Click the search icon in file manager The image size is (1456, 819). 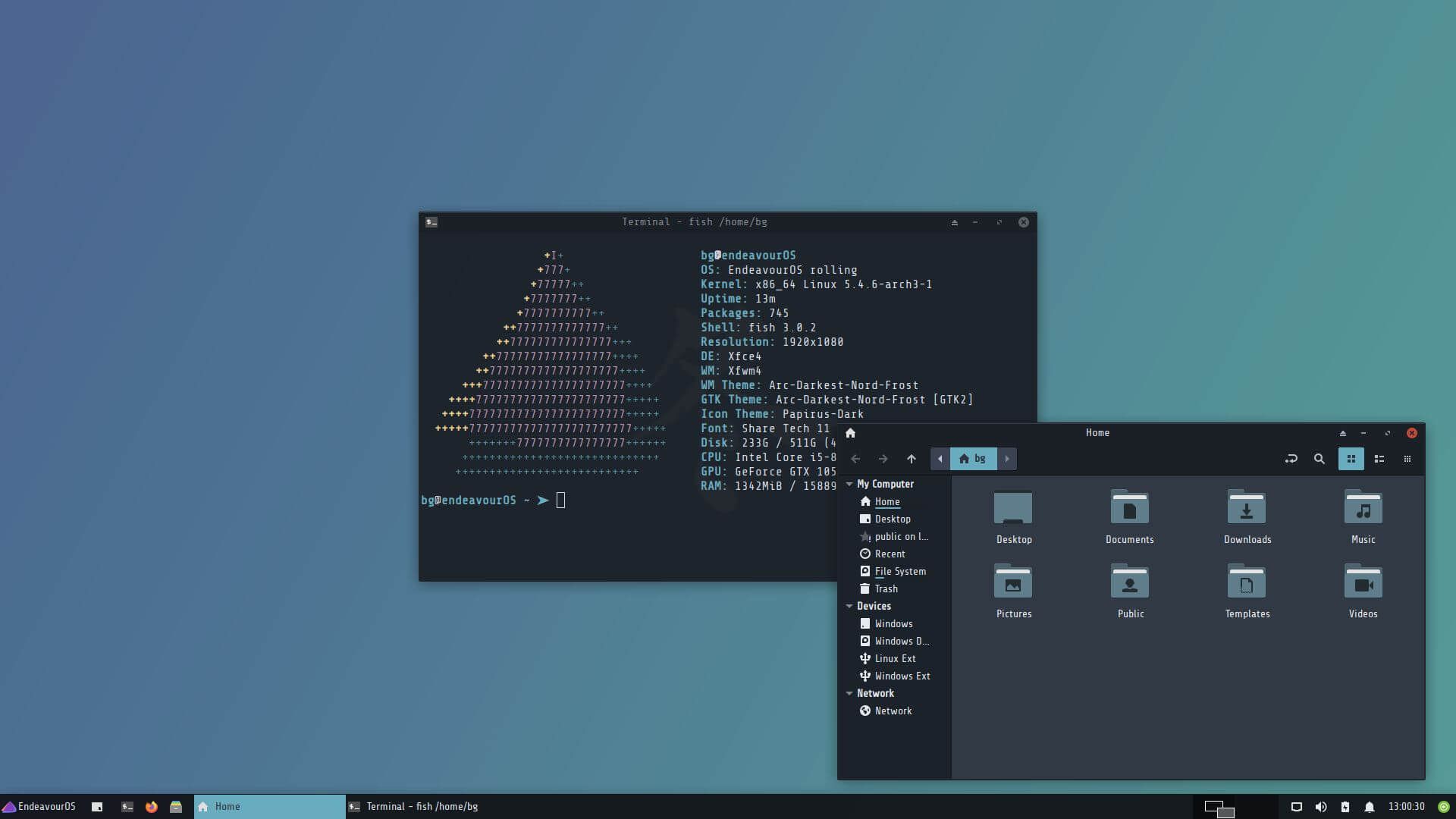[1319, 459]
